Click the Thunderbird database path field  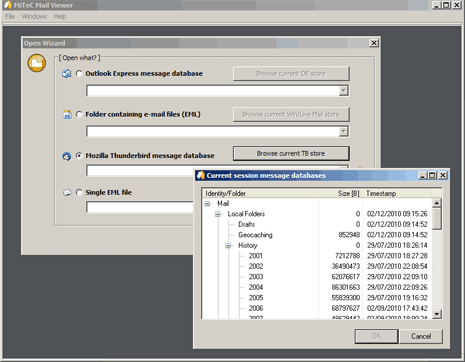[x=140, y=171]
